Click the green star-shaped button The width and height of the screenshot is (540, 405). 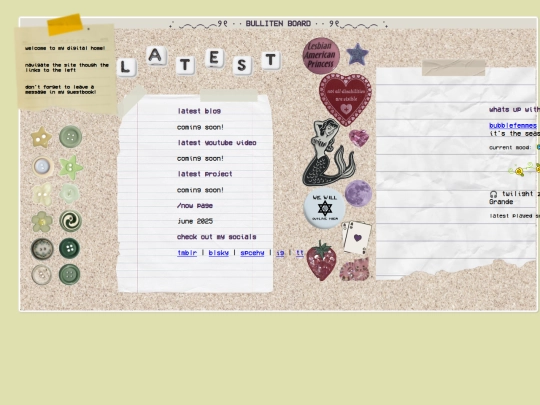[x=71, y=168]
